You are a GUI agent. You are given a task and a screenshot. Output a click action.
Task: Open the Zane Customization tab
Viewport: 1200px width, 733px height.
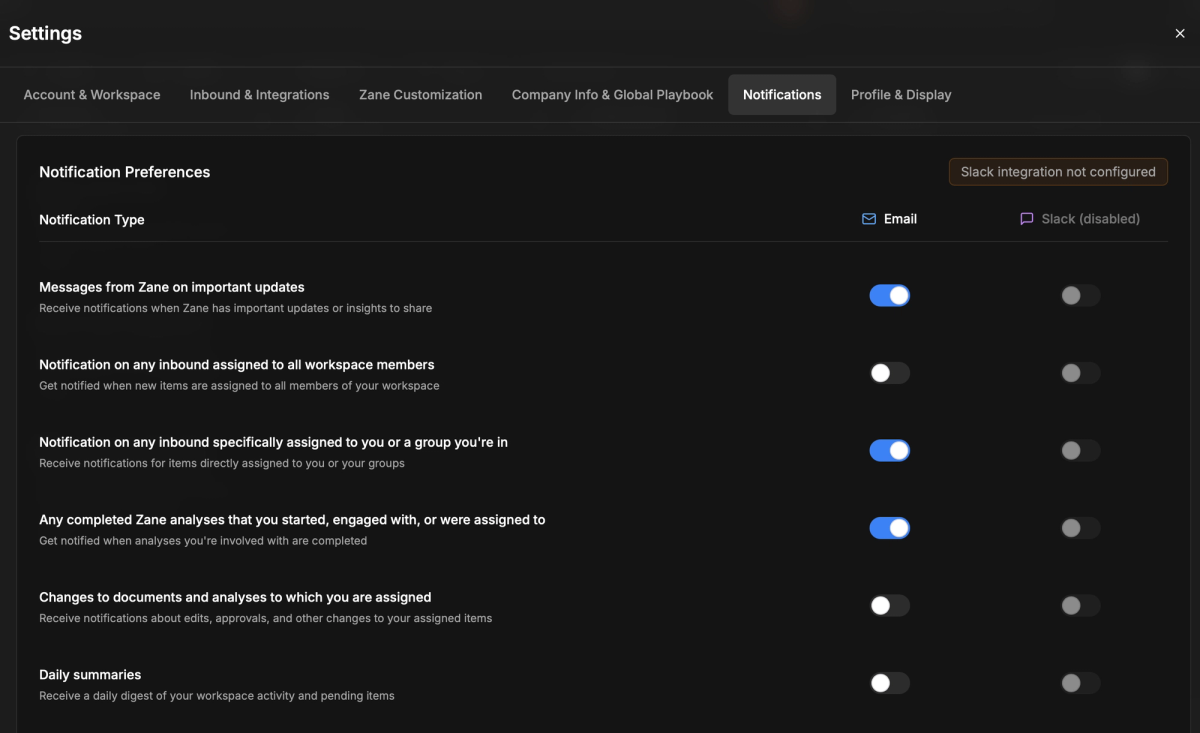[x=420, y=95]
